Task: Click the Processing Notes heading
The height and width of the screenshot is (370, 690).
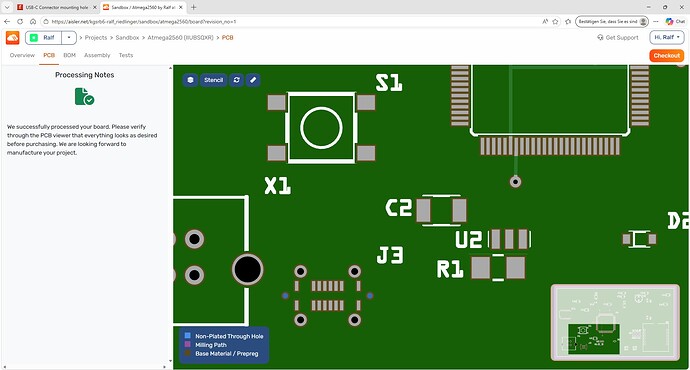Action: [84, 75]
